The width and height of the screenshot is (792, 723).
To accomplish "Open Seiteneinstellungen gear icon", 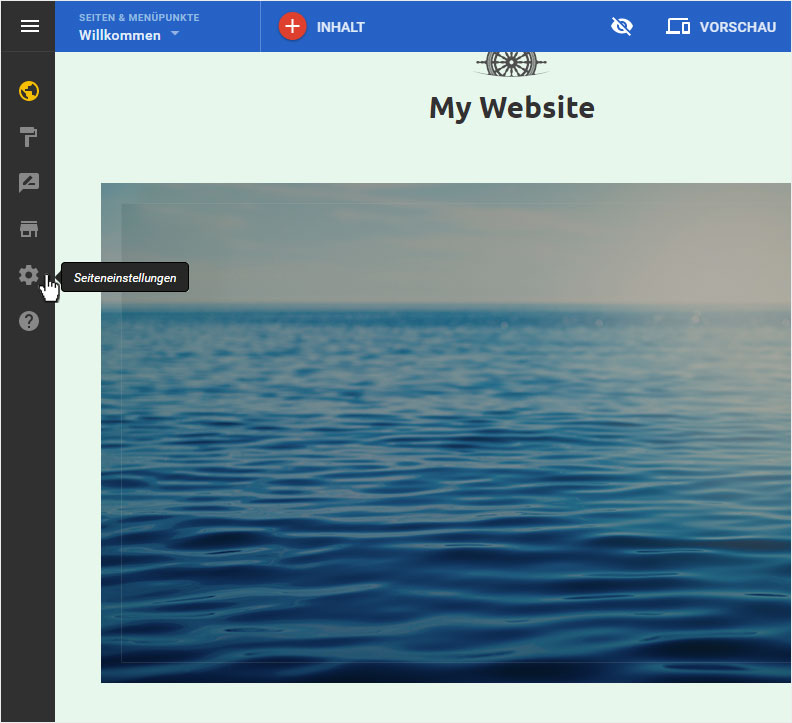I will tap(29, 275).
